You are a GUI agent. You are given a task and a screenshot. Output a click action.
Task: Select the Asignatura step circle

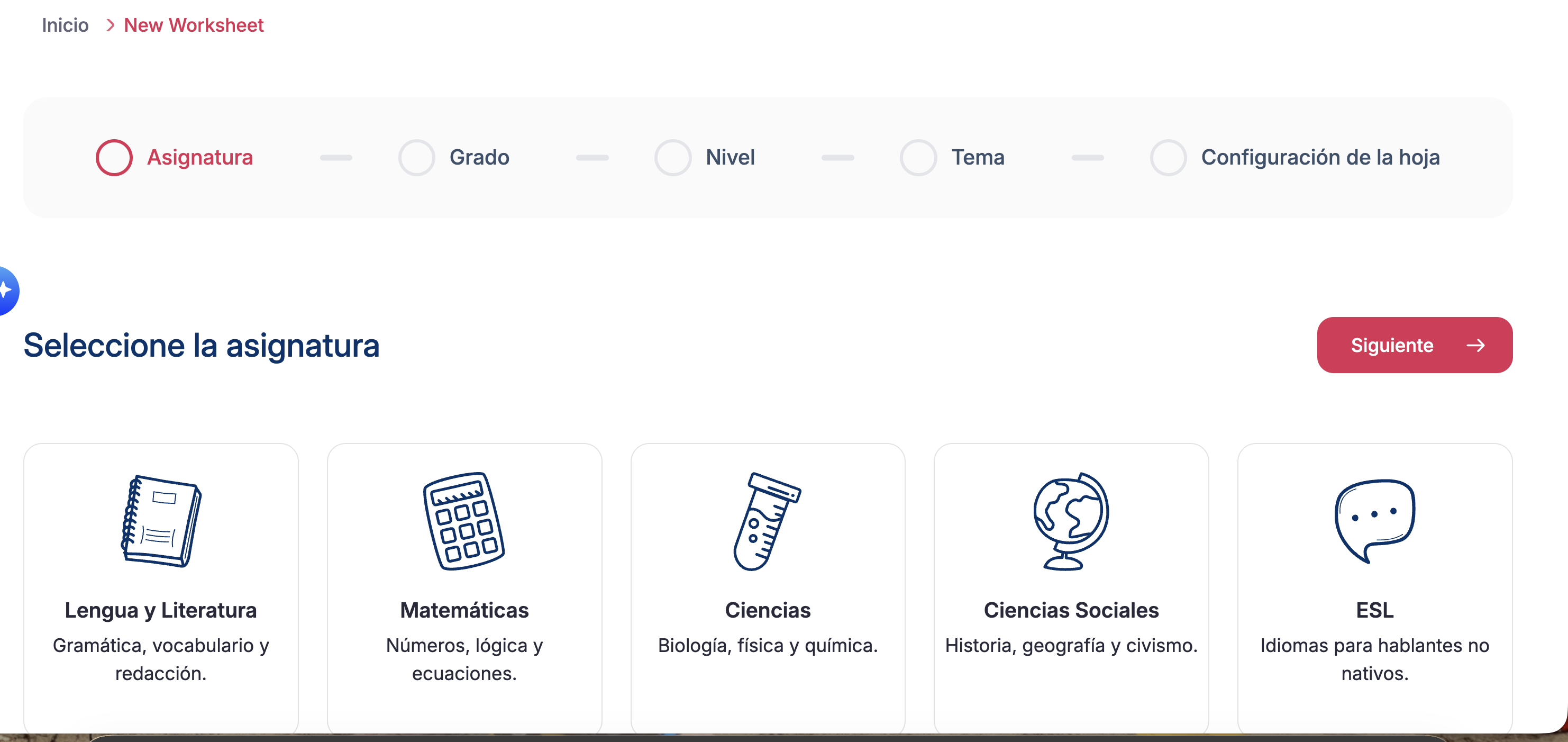coord(114,158)
